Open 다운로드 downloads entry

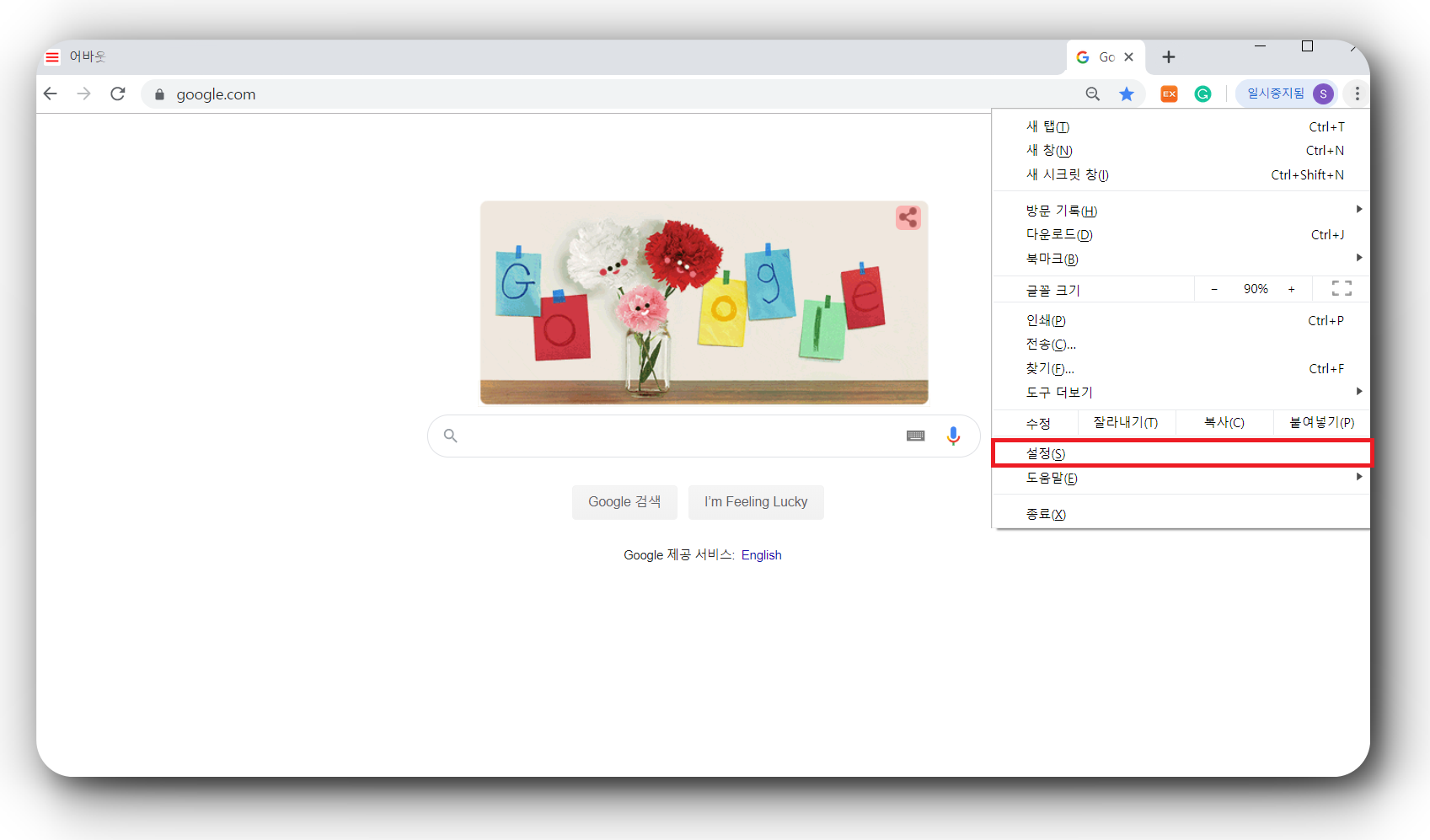pyautogui.click(x=1181, y=234)
